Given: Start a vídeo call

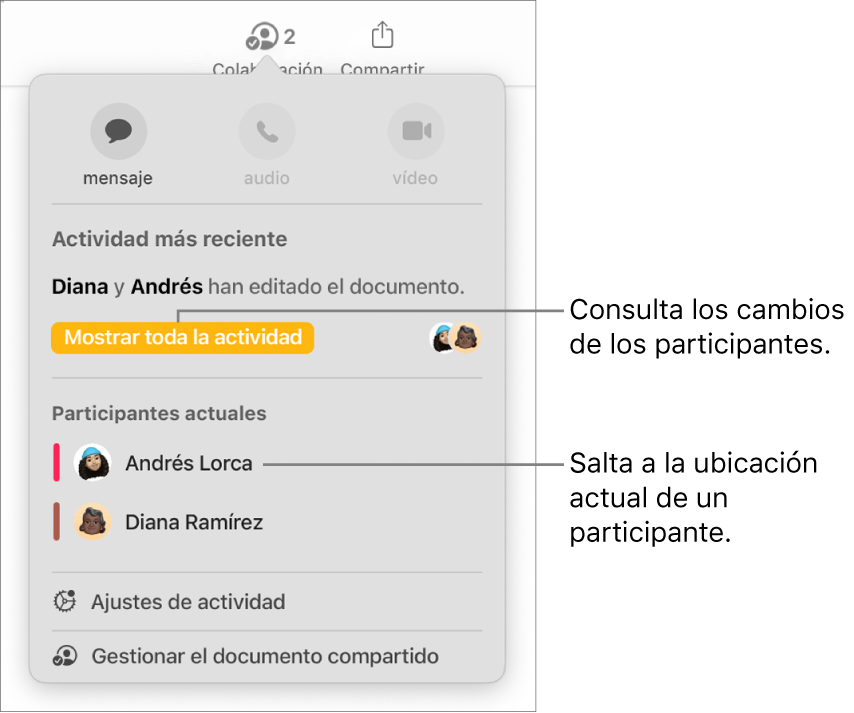Looking at the screenshot, I should (416, 131).
